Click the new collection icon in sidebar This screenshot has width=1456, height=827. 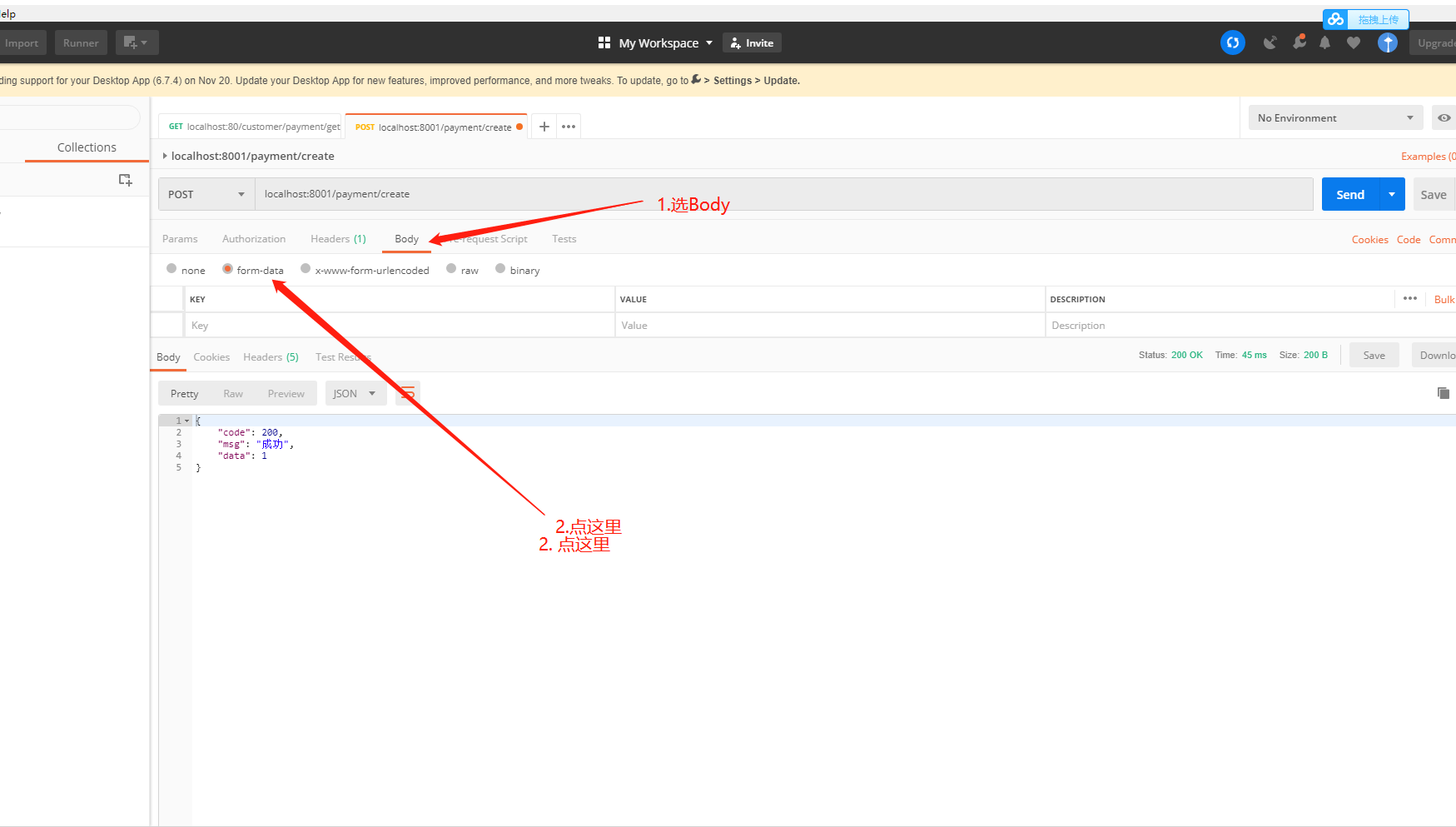[x=126, y=180]
